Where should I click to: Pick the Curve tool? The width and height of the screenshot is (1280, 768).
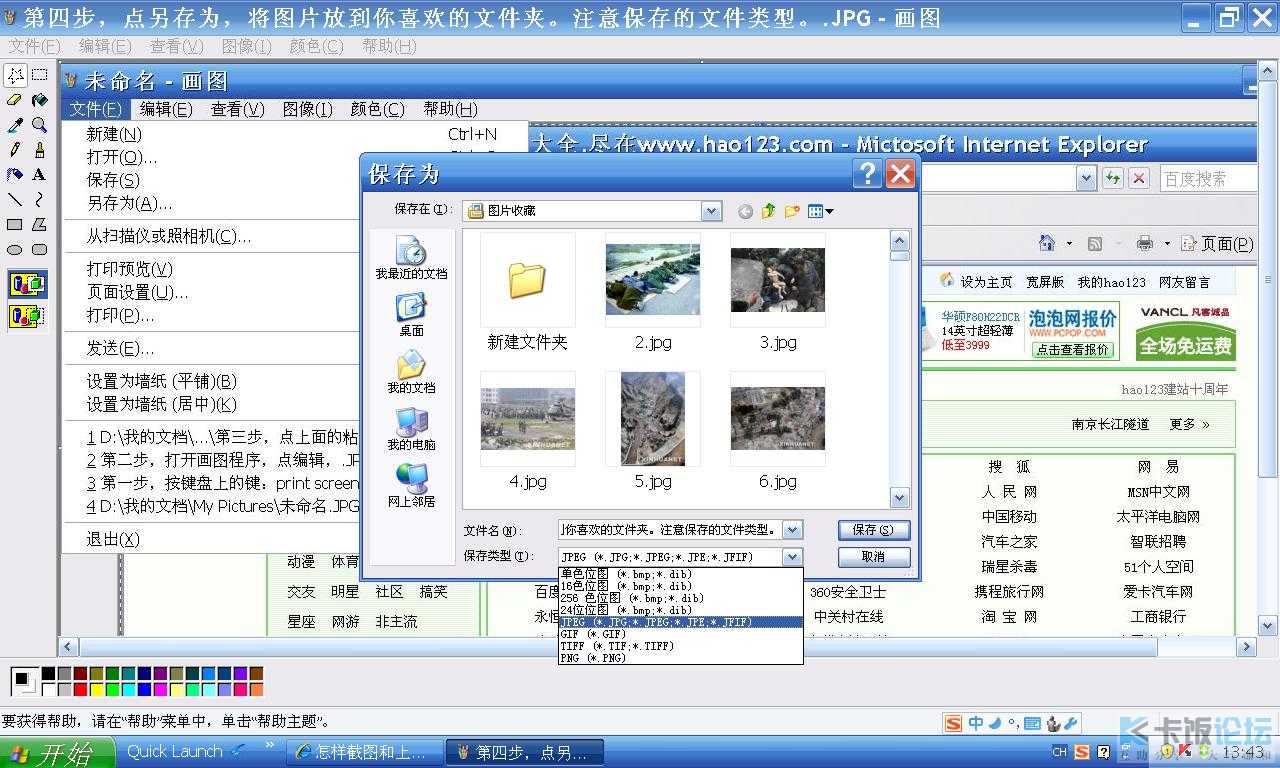39,200
